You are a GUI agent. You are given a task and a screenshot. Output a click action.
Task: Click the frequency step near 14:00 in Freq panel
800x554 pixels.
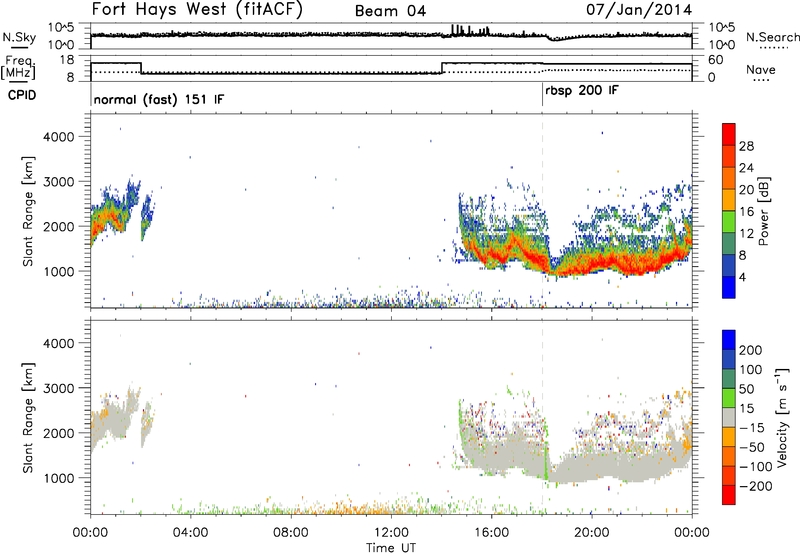tap(442, 67)
